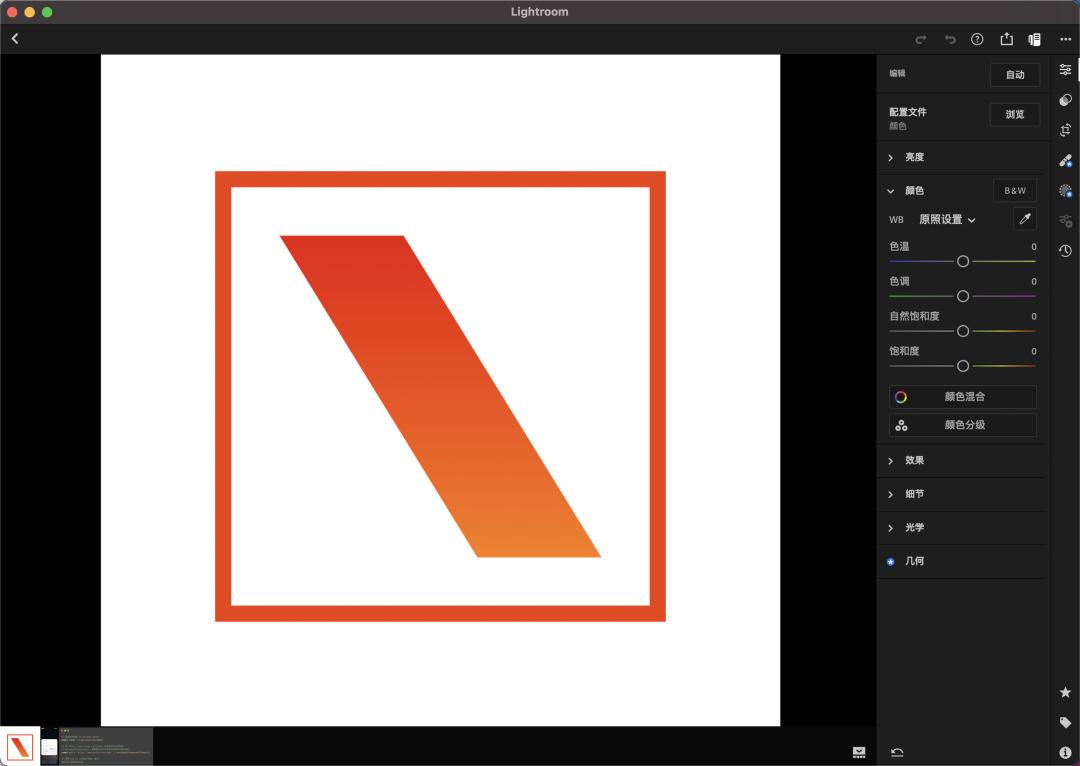The height and width of the screenshot is (766, 1080).
Task: Toggle the filmstrip visibility button
Action: [x=859, y=752]
